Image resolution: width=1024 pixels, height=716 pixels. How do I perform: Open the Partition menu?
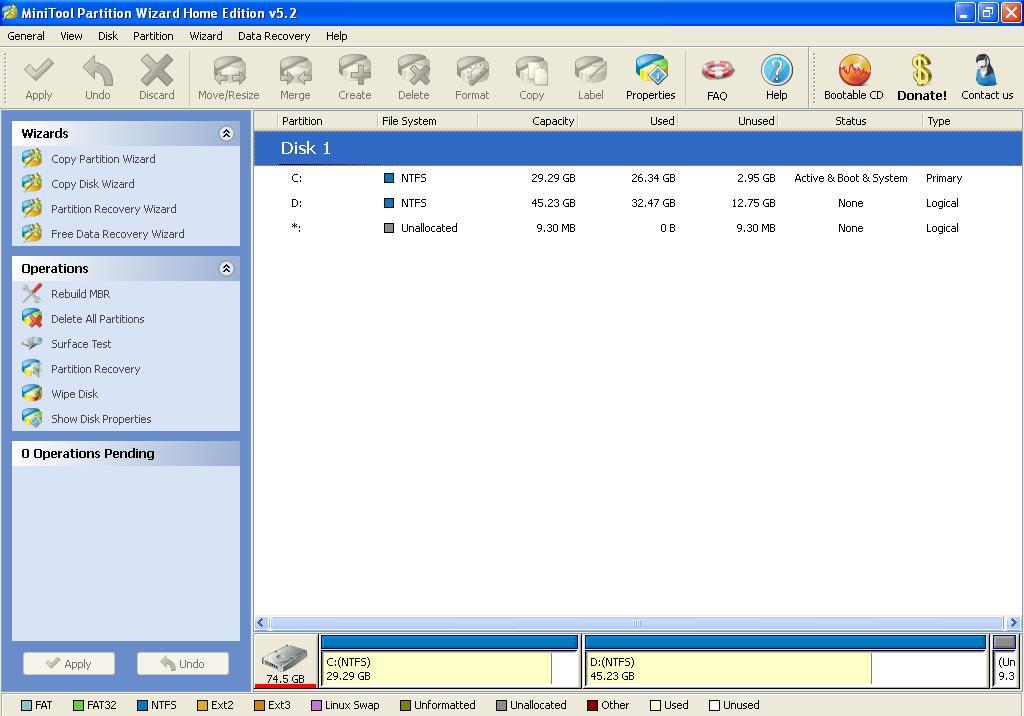153,36
